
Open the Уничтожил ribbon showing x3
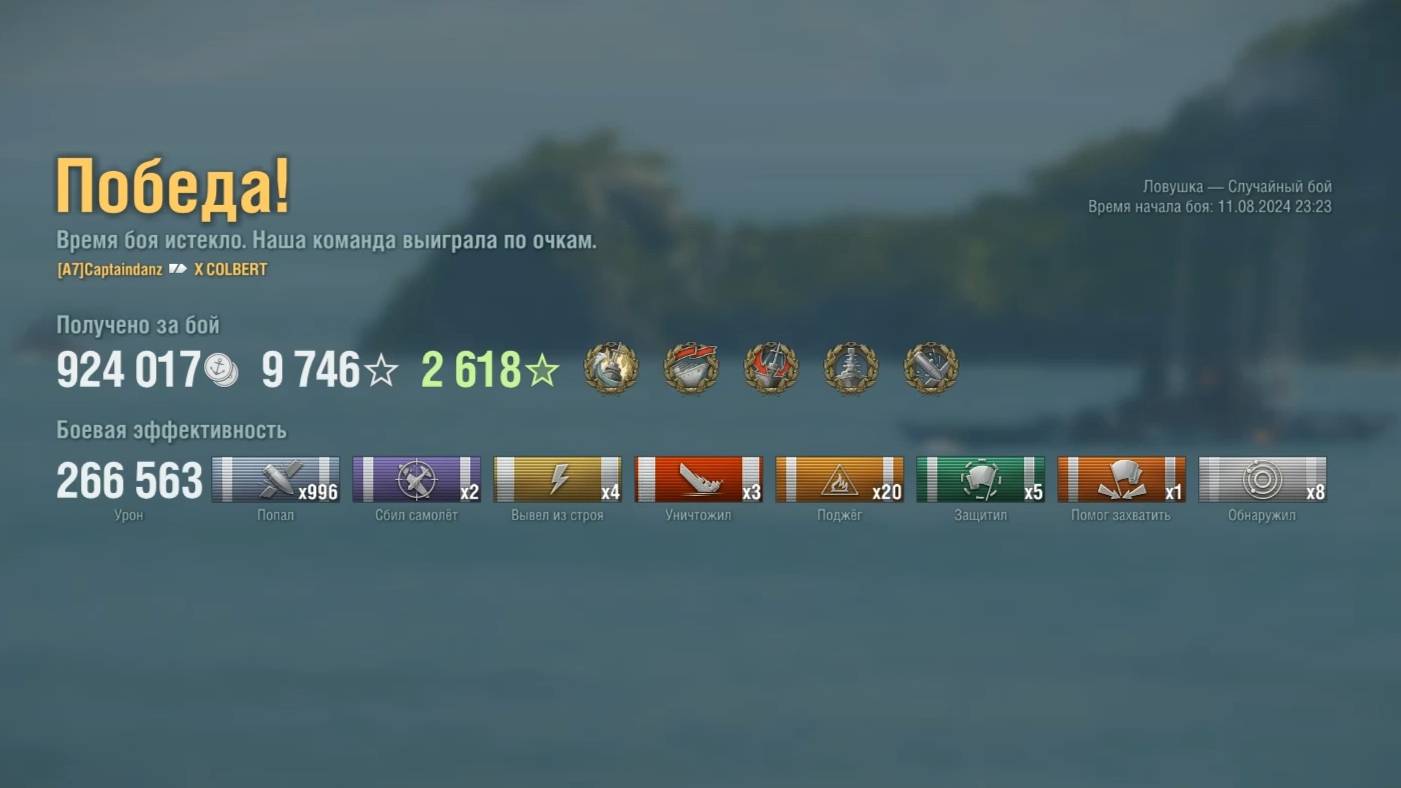pyautogui.click(x=699, y=479)
